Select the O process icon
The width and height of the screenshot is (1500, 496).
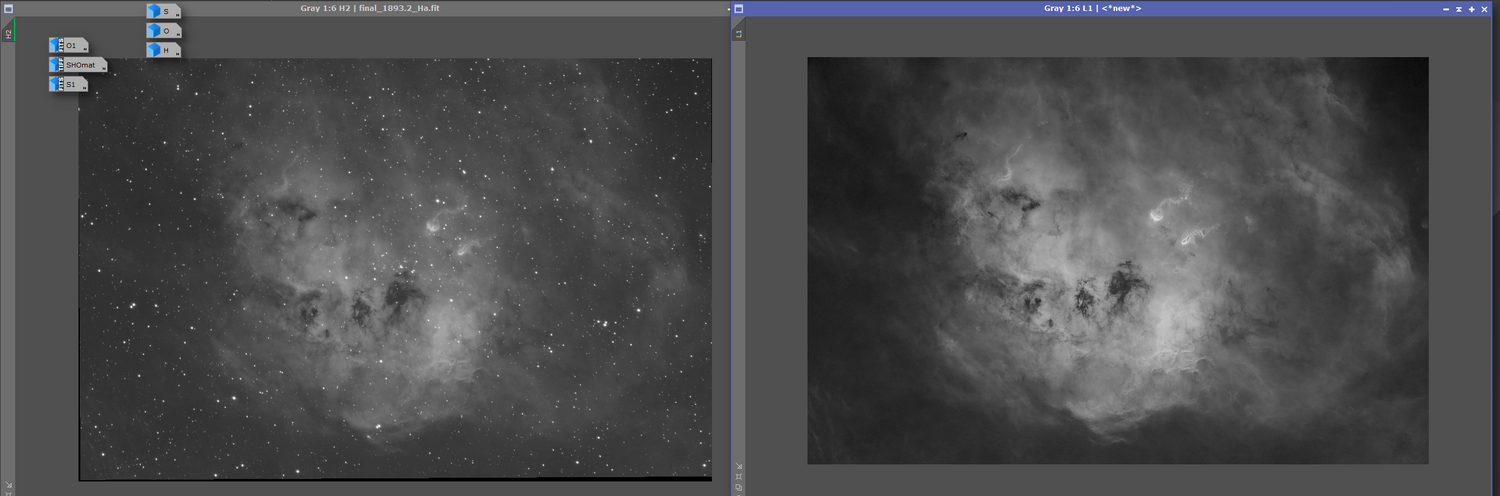(x=164, y=30)
